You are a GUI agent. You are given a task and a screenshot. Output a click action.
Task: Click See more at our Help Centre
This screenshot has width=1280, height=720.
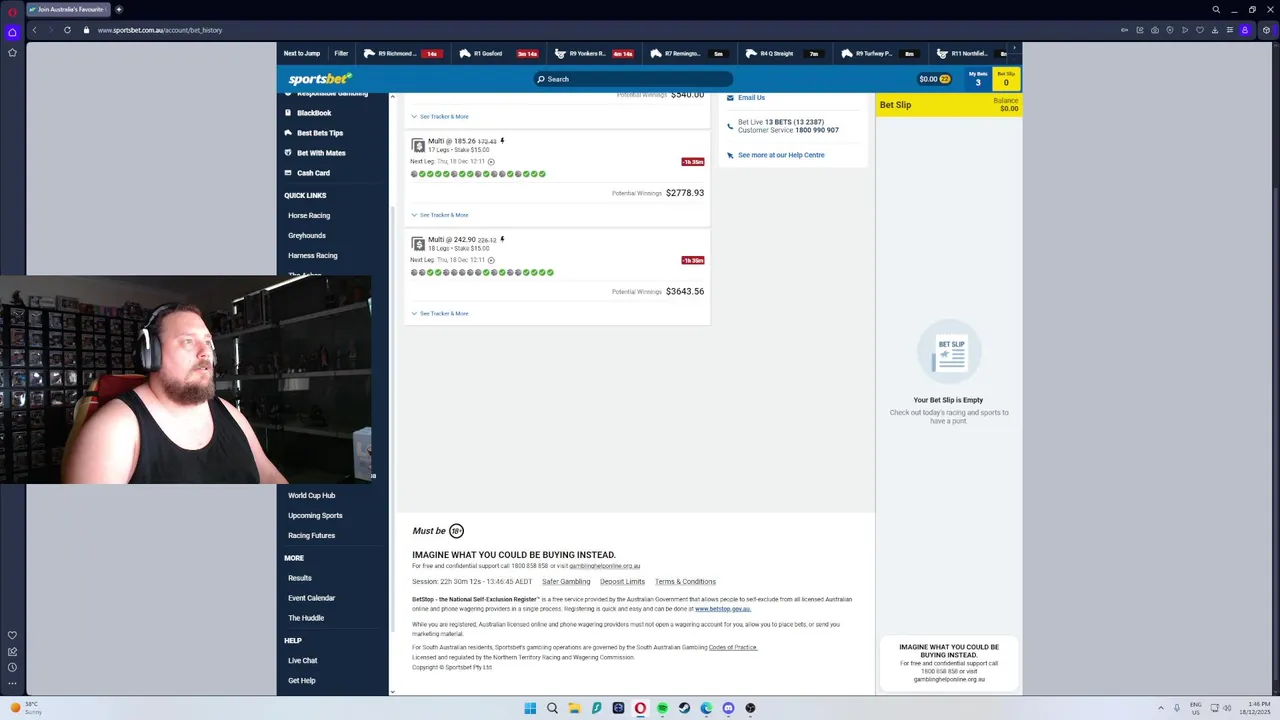[x=781, y=155]
